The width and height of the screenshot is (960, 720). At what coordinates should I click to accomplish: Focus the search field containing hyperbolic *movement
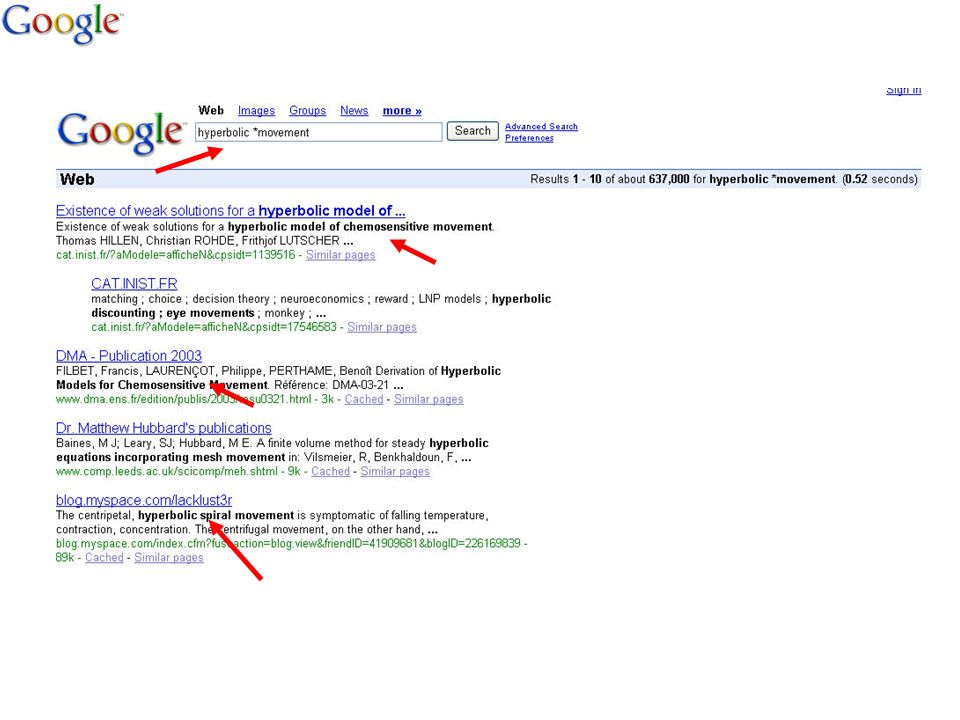[x=318, y=132]
